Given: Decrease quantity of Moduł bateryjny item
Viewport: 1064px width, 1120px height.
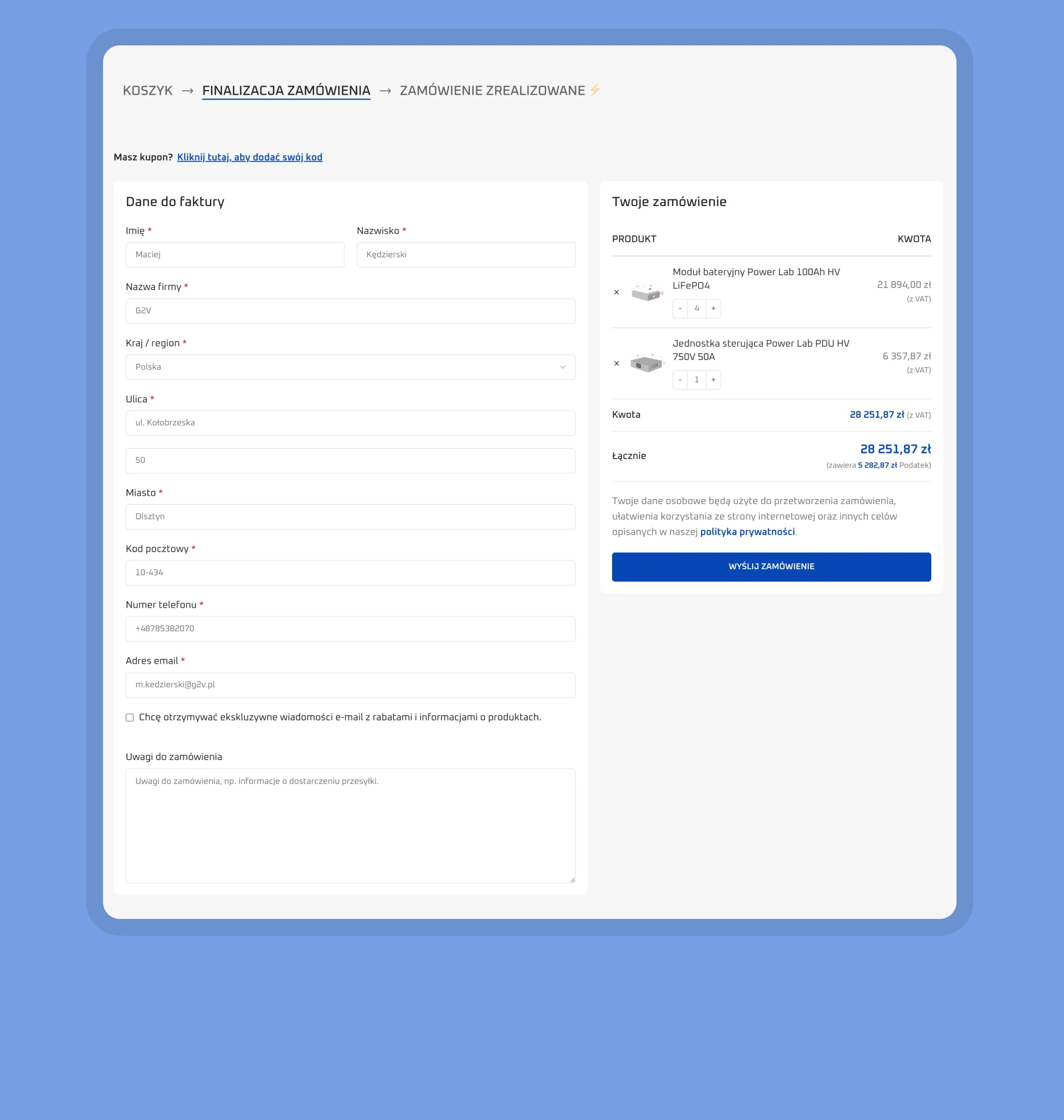Looking at the screenshot, I should click(x=680, y=309).
